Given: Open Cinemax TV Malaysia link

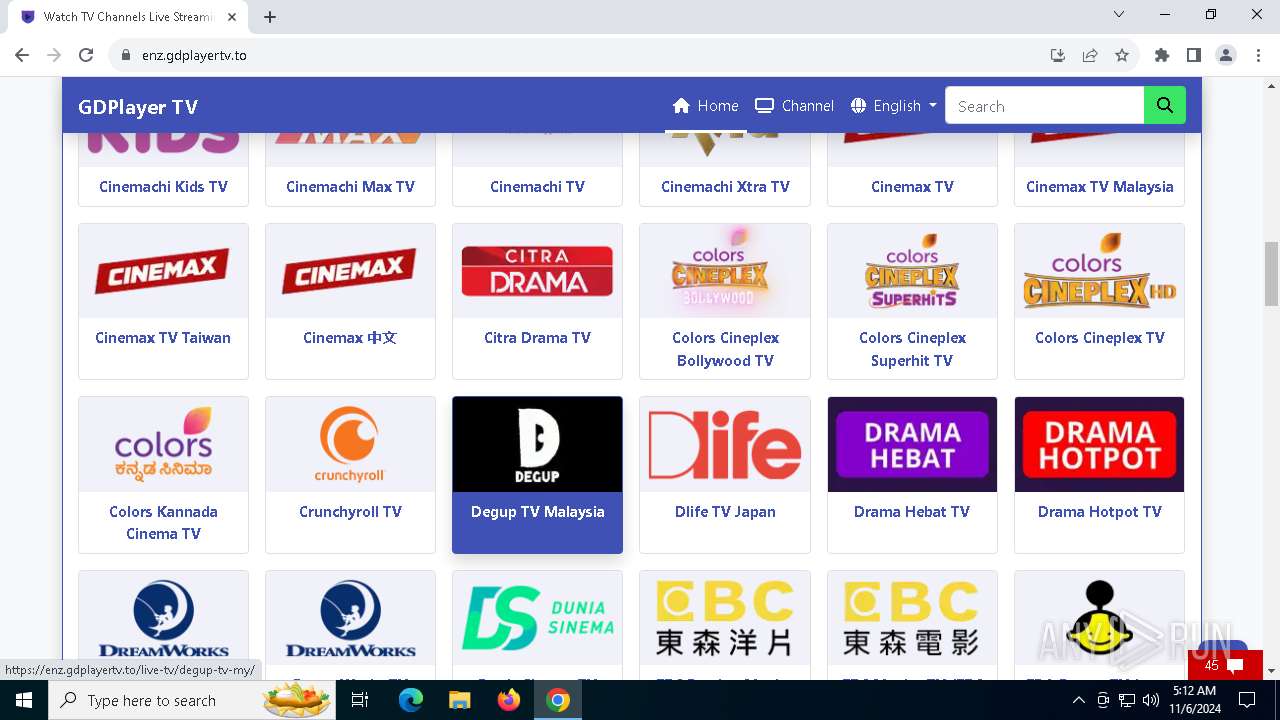Looking at the screenshot, I should click(1099, 186).
